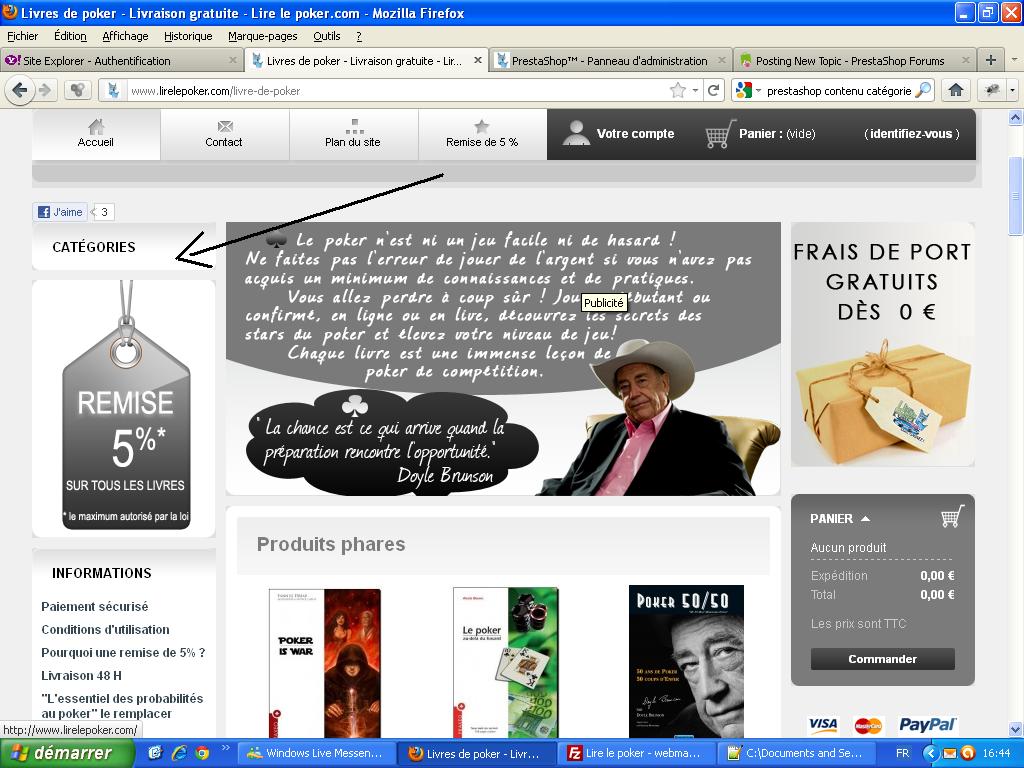Open Votre compte
The image size is (1024, 768).
[x=618, y=133]
